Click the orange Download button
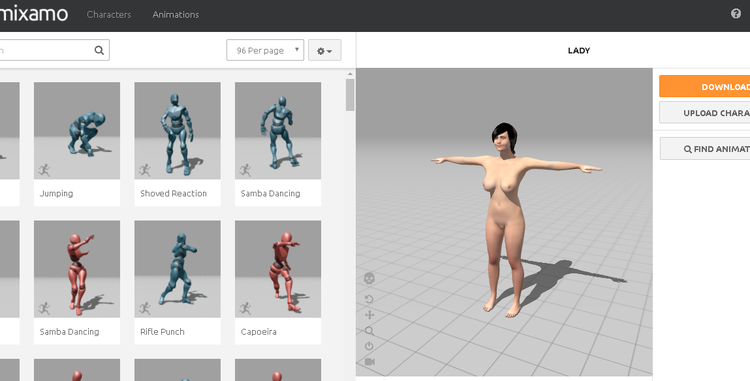 coord(705,87)
